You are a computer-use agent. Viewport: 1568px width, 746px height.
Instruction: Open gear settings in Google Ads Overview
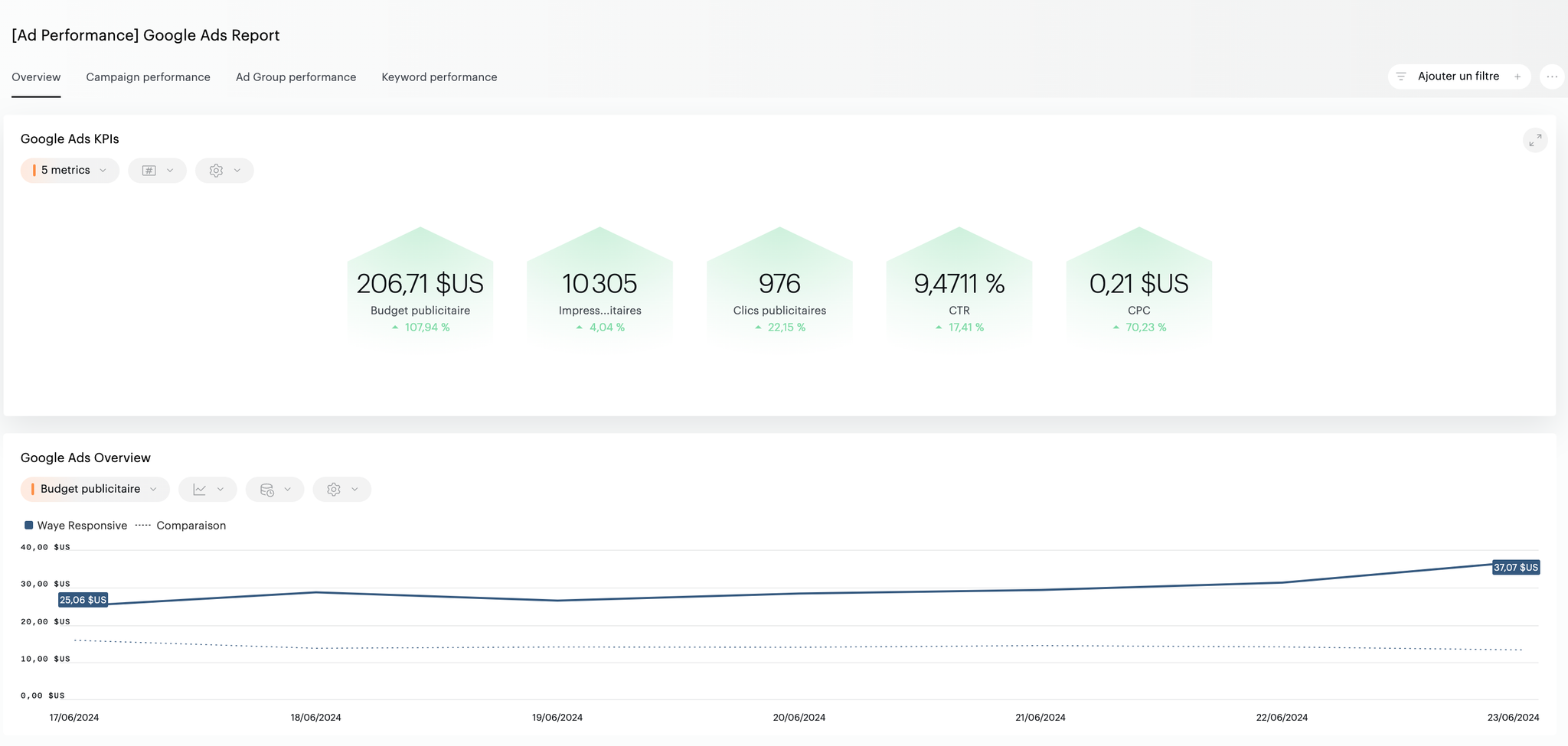click(x=334, y=490)
